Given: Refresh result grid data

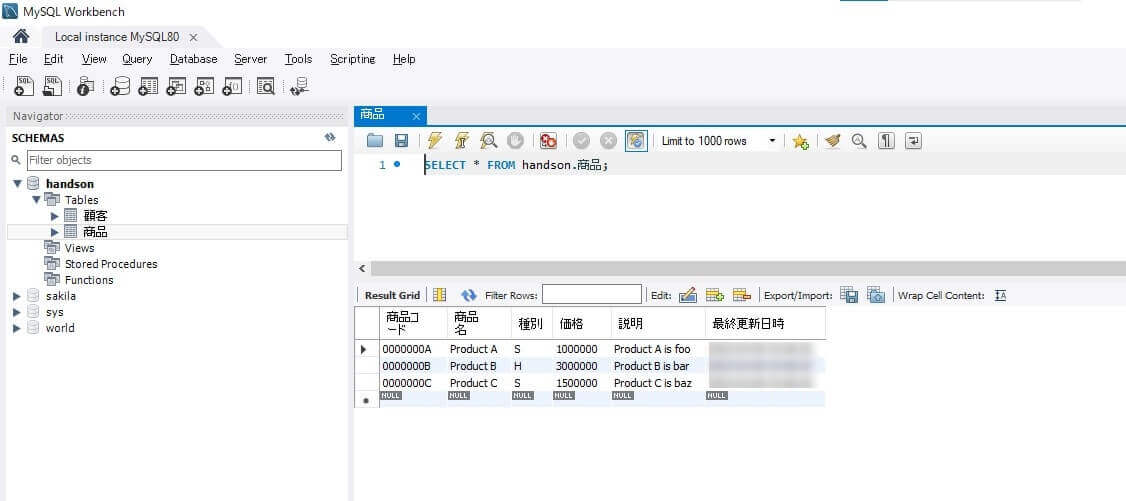Looking at the screenshot, I should click(x=469, y=295).
